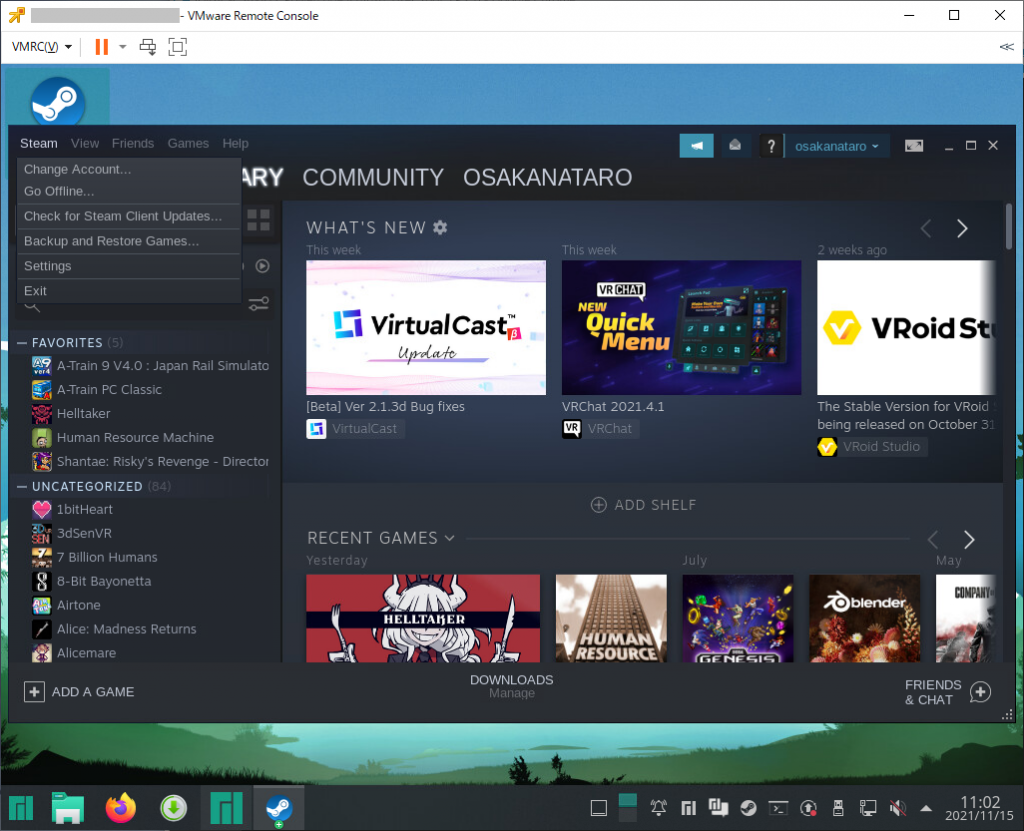Collapse the Favorites category
The width and height of the screenshot is (1024, 831).
coord(22,343)
